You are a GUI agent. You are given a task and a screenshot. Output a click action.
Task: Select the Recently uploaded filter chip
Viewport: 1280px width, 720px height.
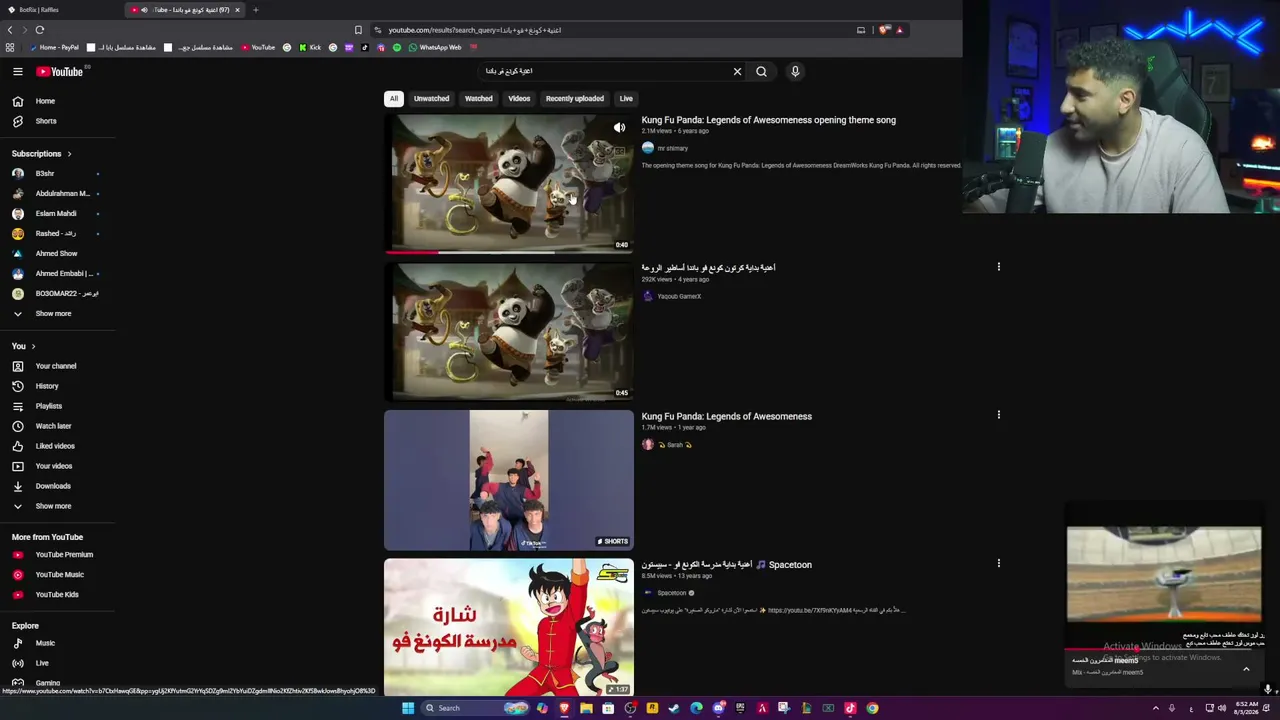pyautogui.click(x=575, y=99)
